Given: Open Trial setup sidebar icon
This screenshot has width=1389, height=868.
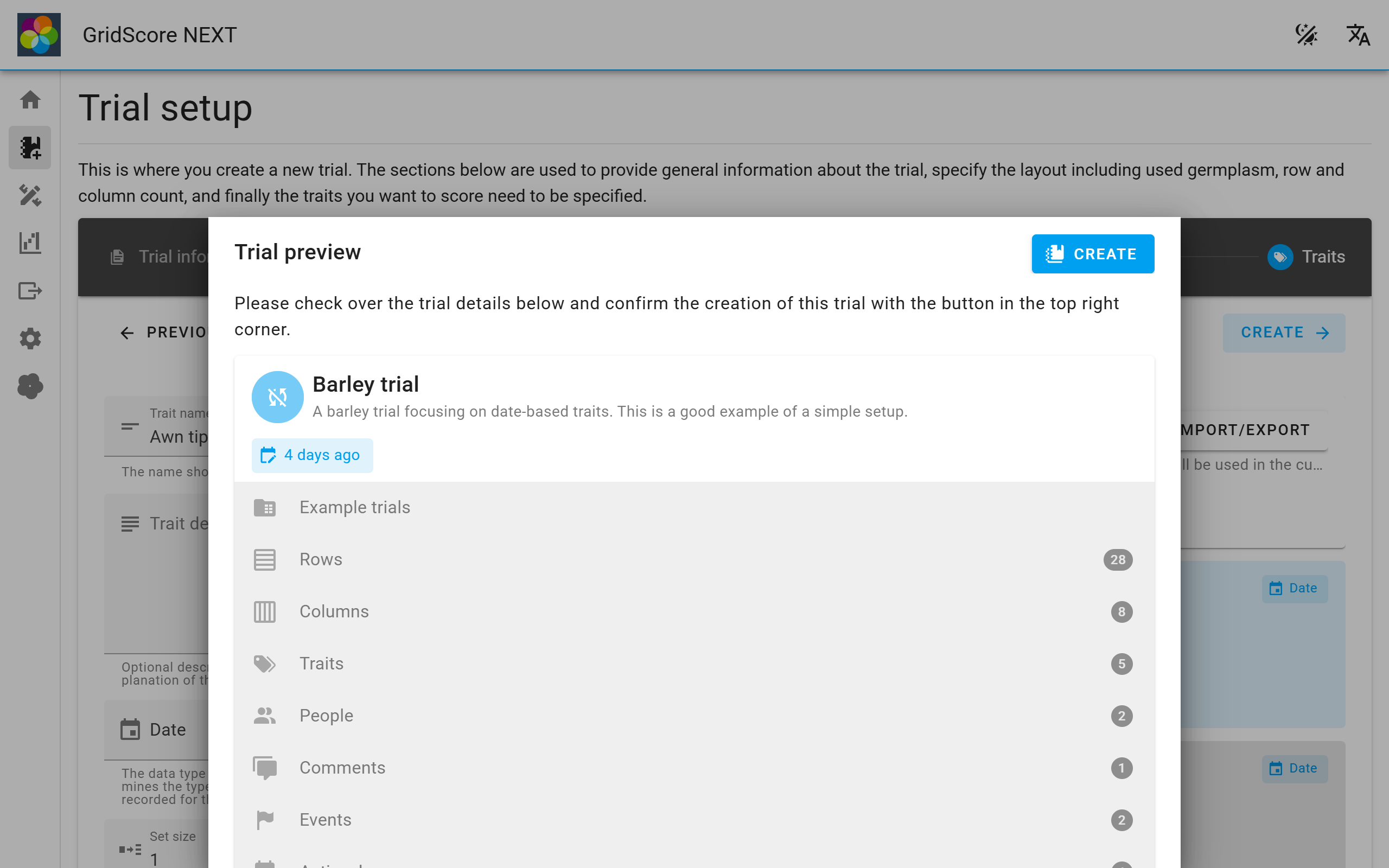Looking at the screenshot, I should tap(30, 148).
